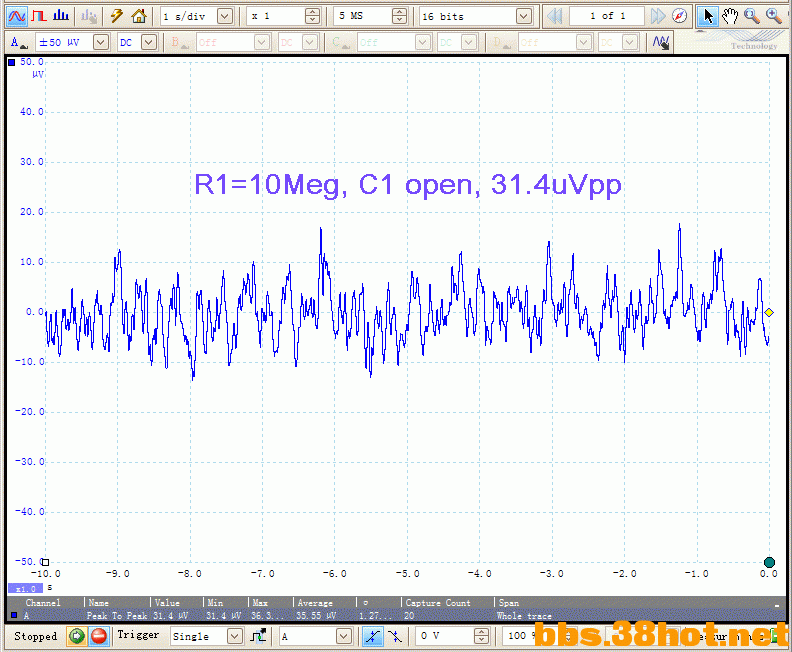The width and height of the screenshot is (792, 652).
Task: Select rising edge trigger toggle
Action: (373, 636)
